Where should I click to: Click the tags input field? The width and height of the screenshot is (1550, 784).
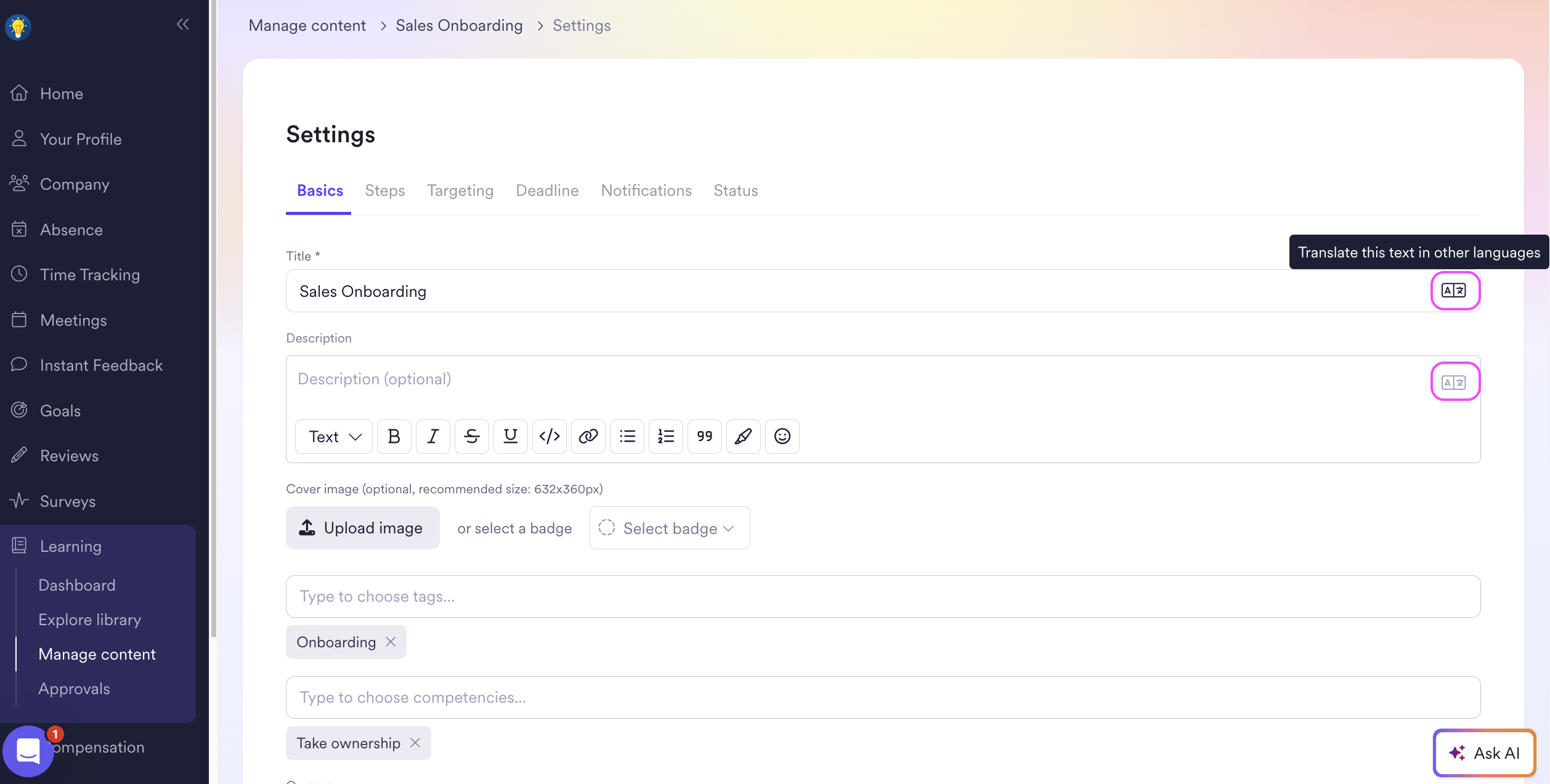click(x=882, y=596)
